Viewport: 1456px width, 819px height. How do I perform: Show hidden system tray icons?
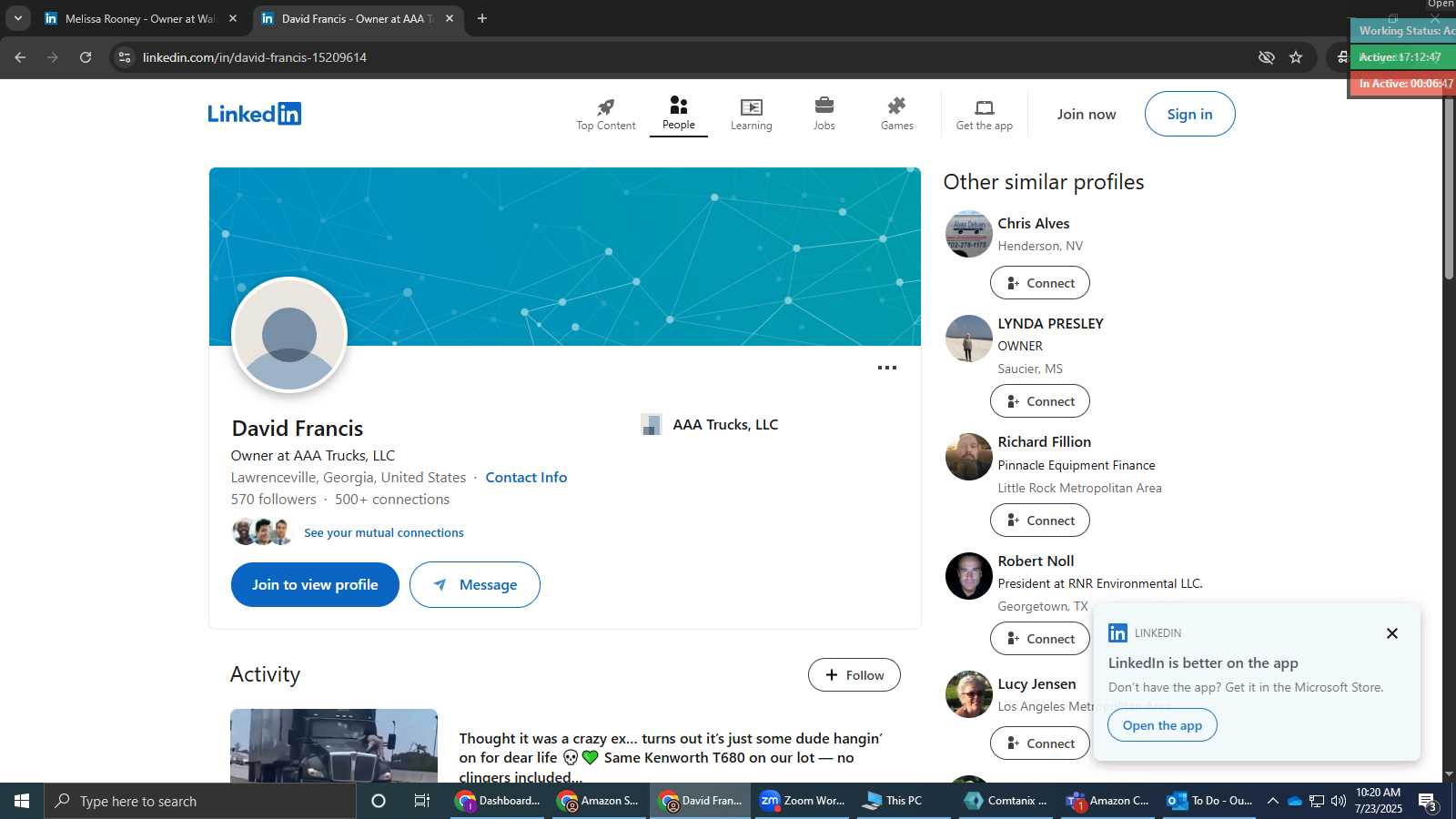pos(1273,801)
